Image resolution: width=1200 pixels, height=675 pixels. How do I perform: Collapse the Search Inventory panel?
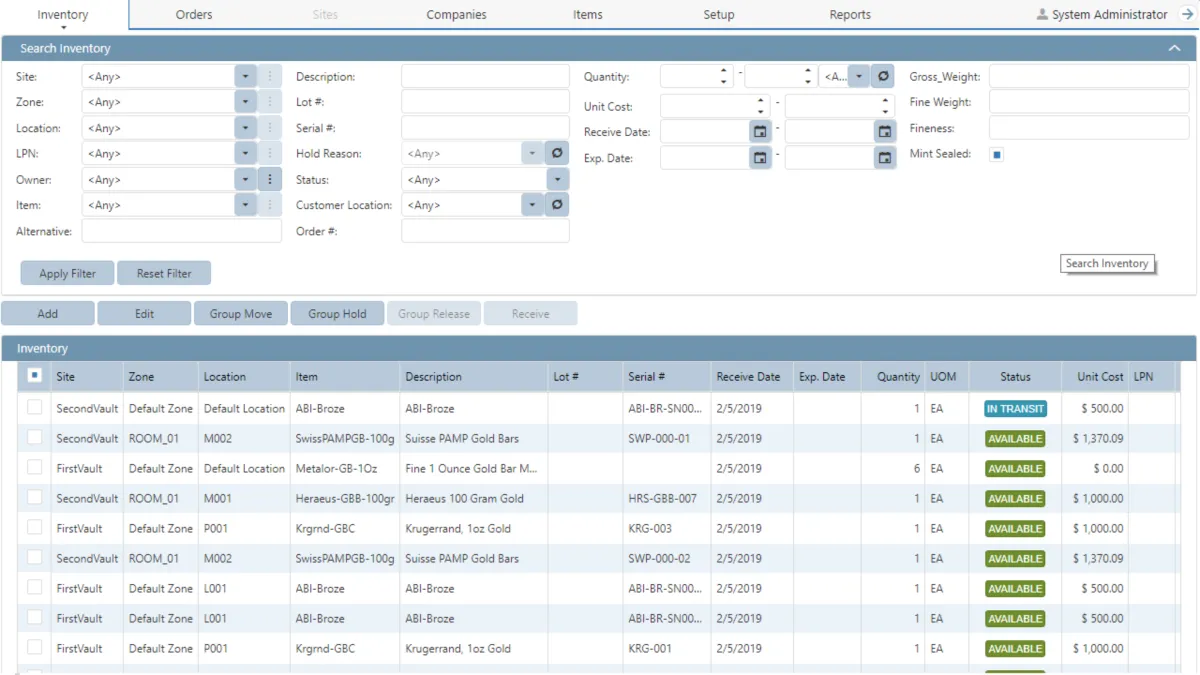tap(1175, 48)
